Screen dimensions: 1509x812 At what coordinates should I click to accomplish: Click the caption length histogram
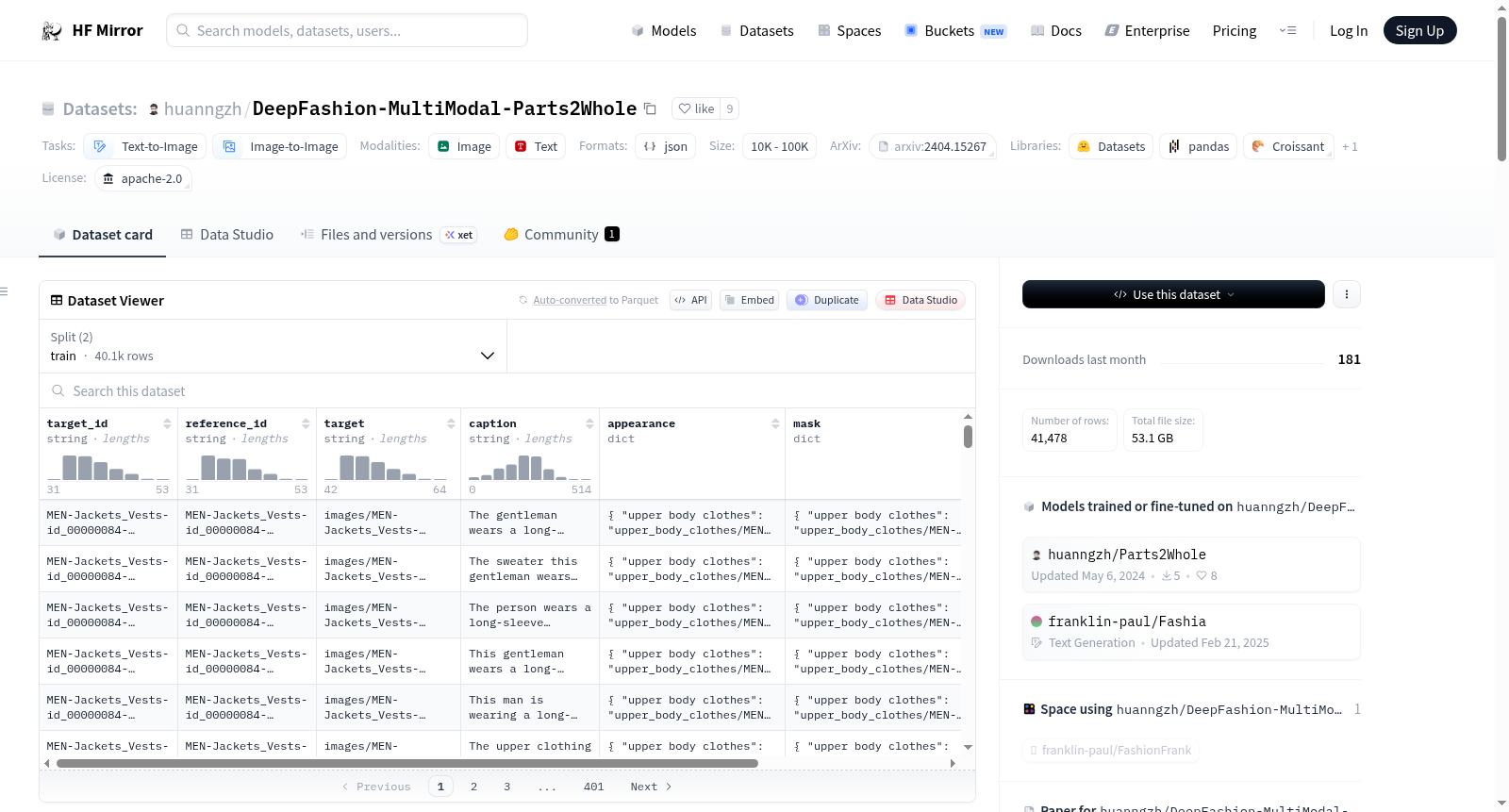click(x=530, y=468)
